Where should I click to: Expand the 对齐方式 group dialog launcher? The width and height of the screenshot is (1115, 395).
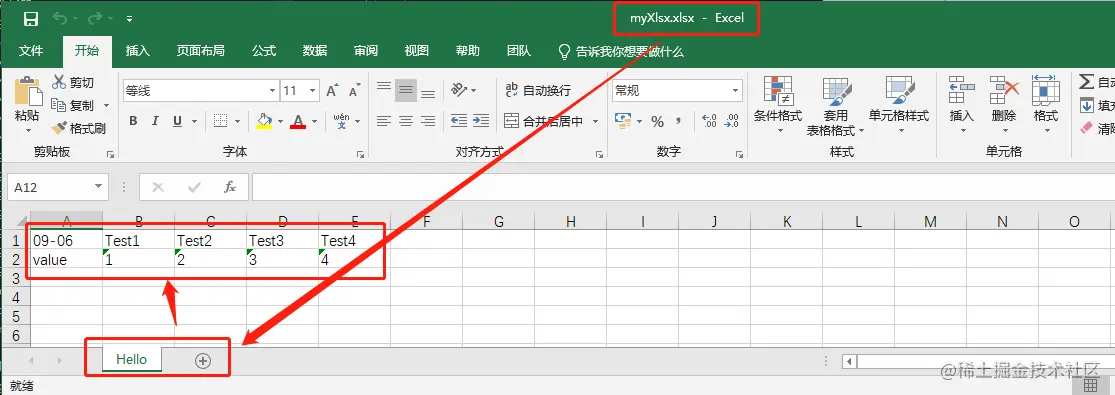click(599, 154)
